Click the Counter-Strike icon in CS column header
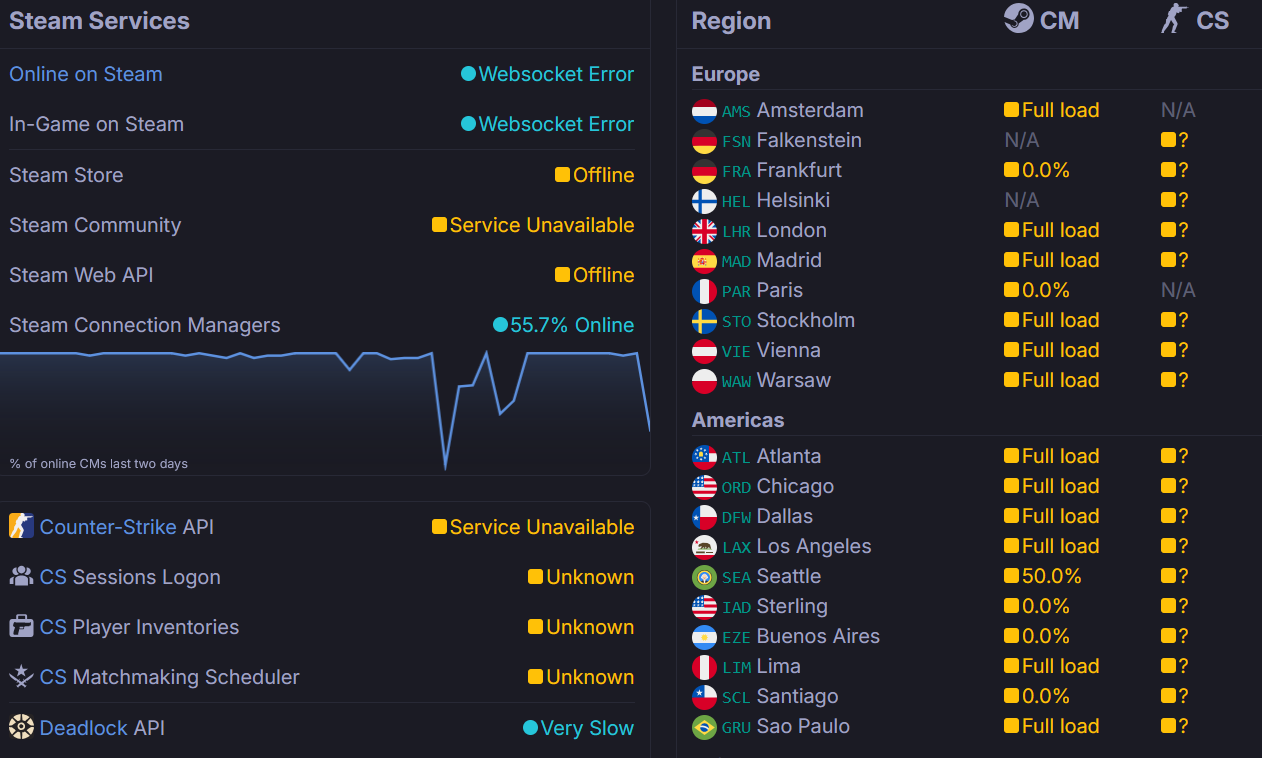The height and width of the screenshot is (758, 1262). click(1171, 19)
